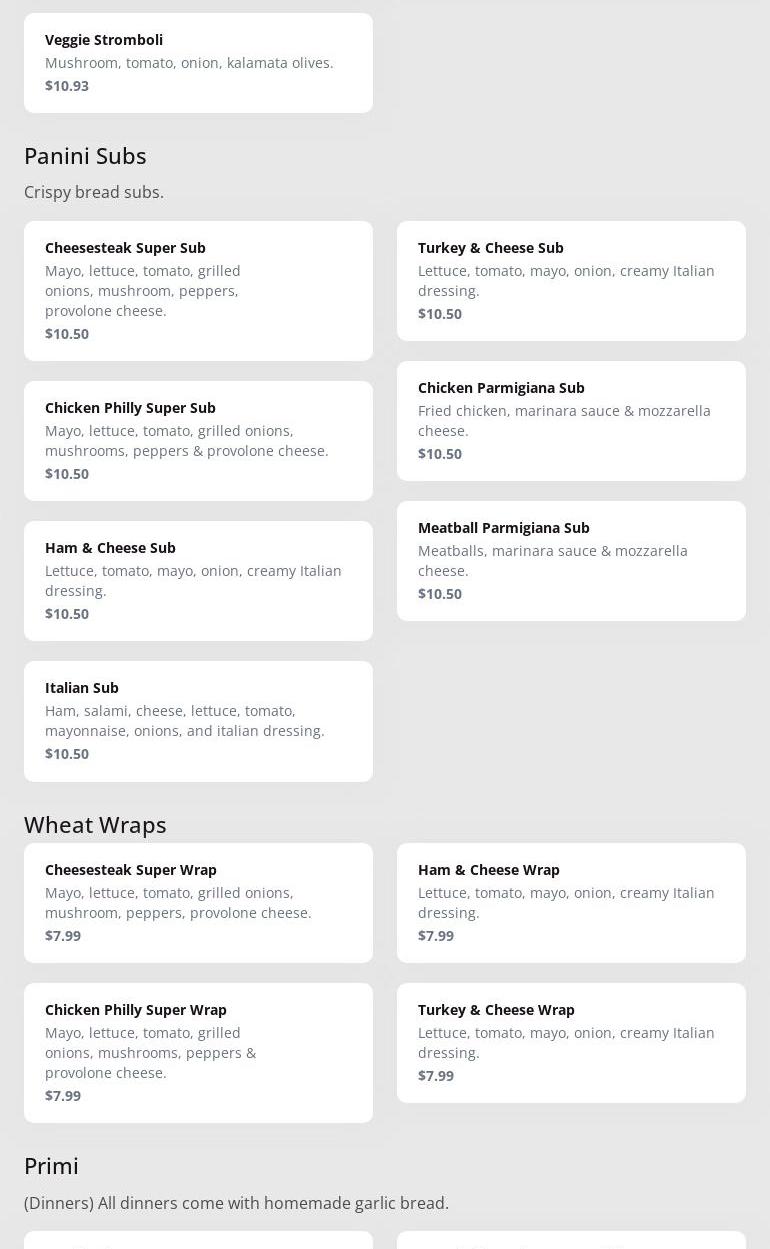Choose the Cheesesteak Super Wrap card
This screenshot has height=1249, width=770.
(198, 902)
